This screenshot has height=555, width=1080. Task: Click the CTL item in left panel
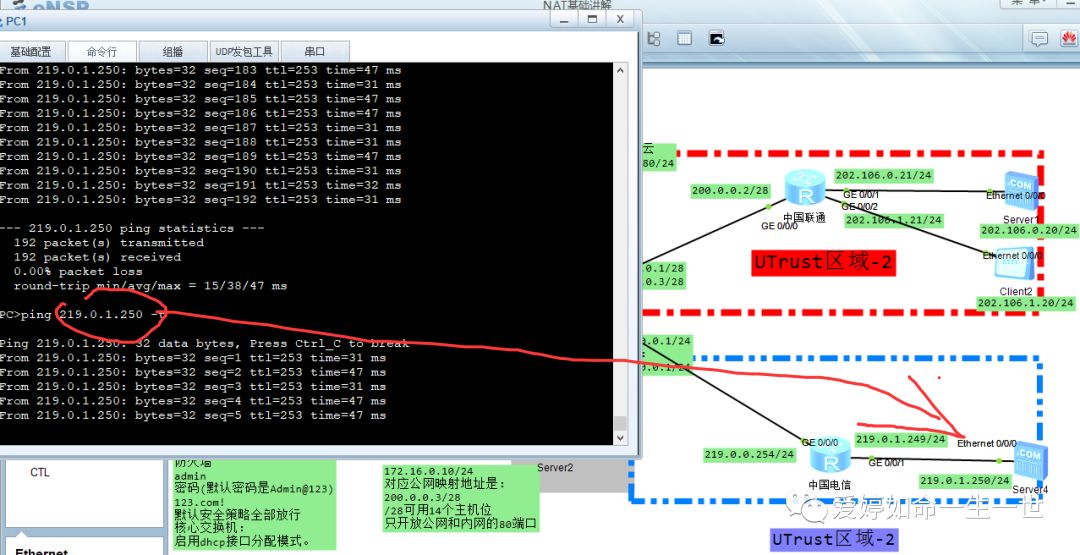(x=40, y=472)
